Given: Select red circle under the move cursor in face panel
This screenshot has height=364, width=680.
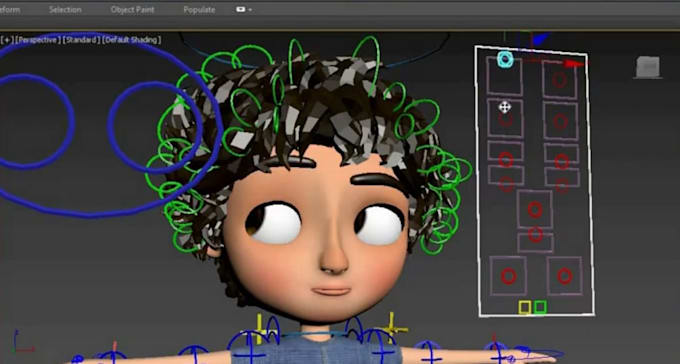Looking at the screenshot, I should click(x=506, y=119).
